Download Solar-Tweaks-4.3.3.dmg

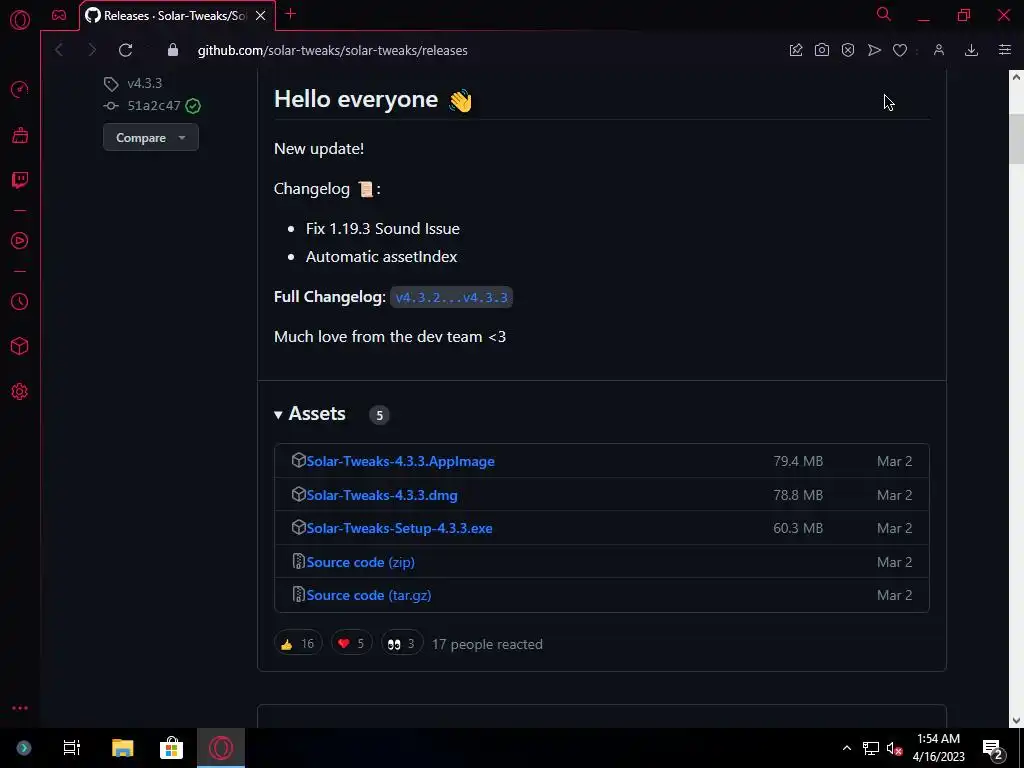pos(382,495)
